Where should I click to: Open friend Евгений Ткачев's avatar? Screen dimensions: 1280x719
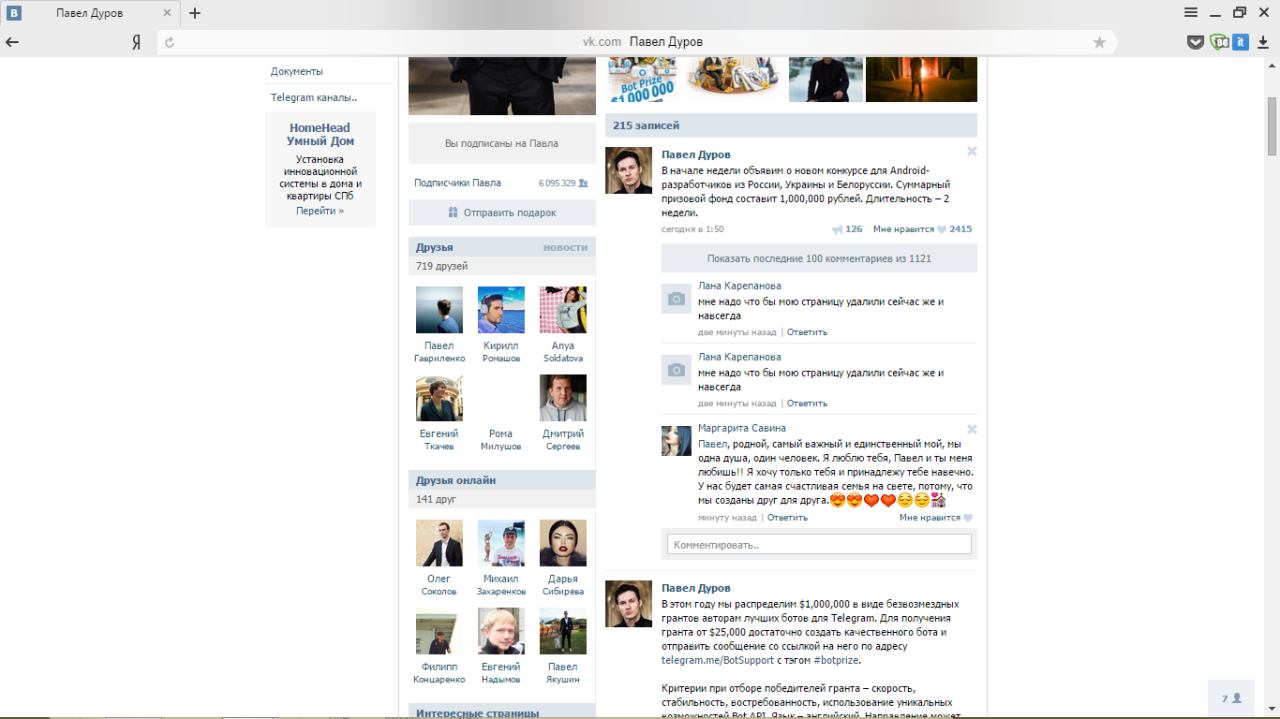[x=439, y=398]
